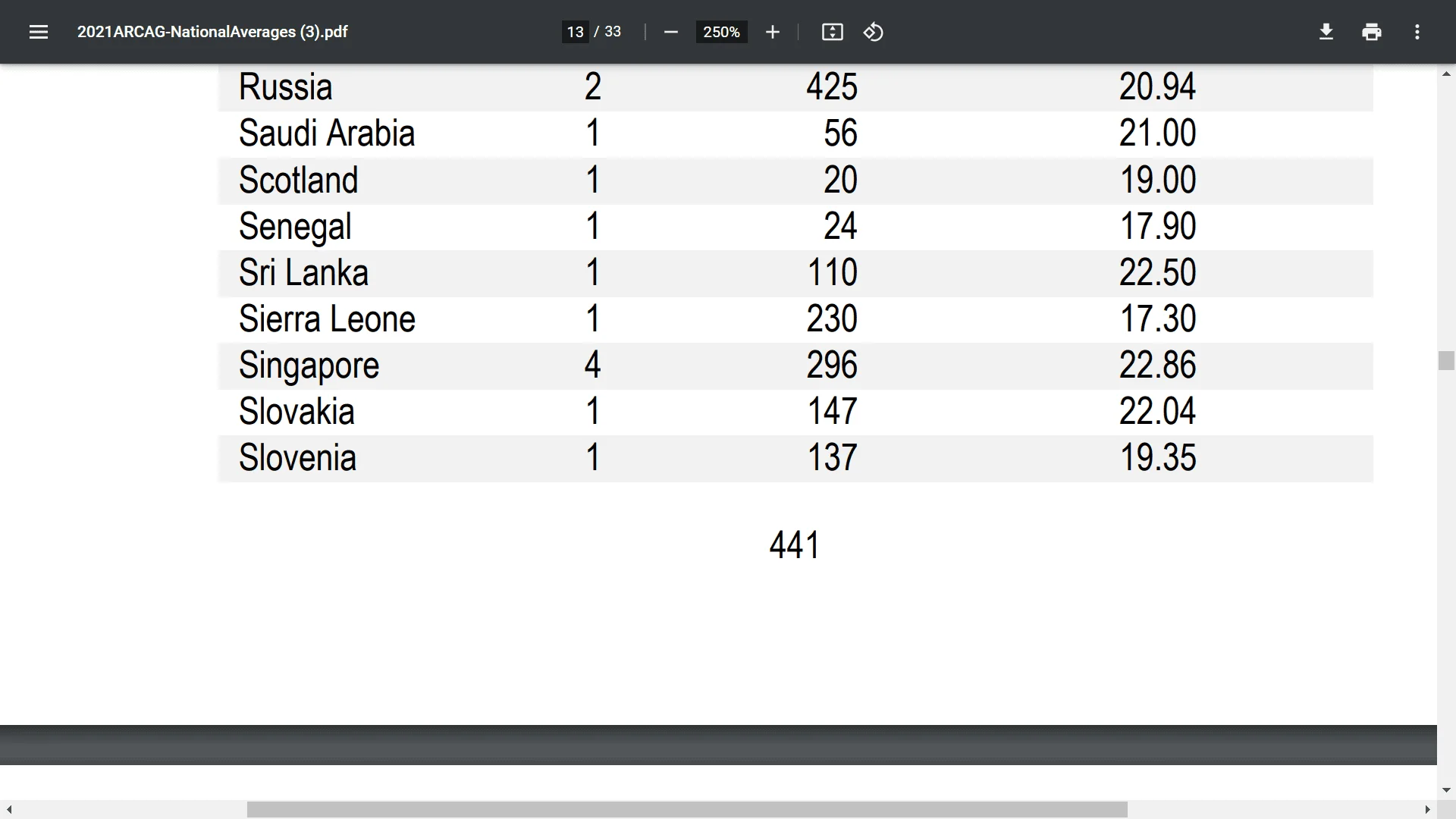This screenshot has height=819, width=1456.
Task: Click the zoom out minus icon
Action: (x=671, y=32)
